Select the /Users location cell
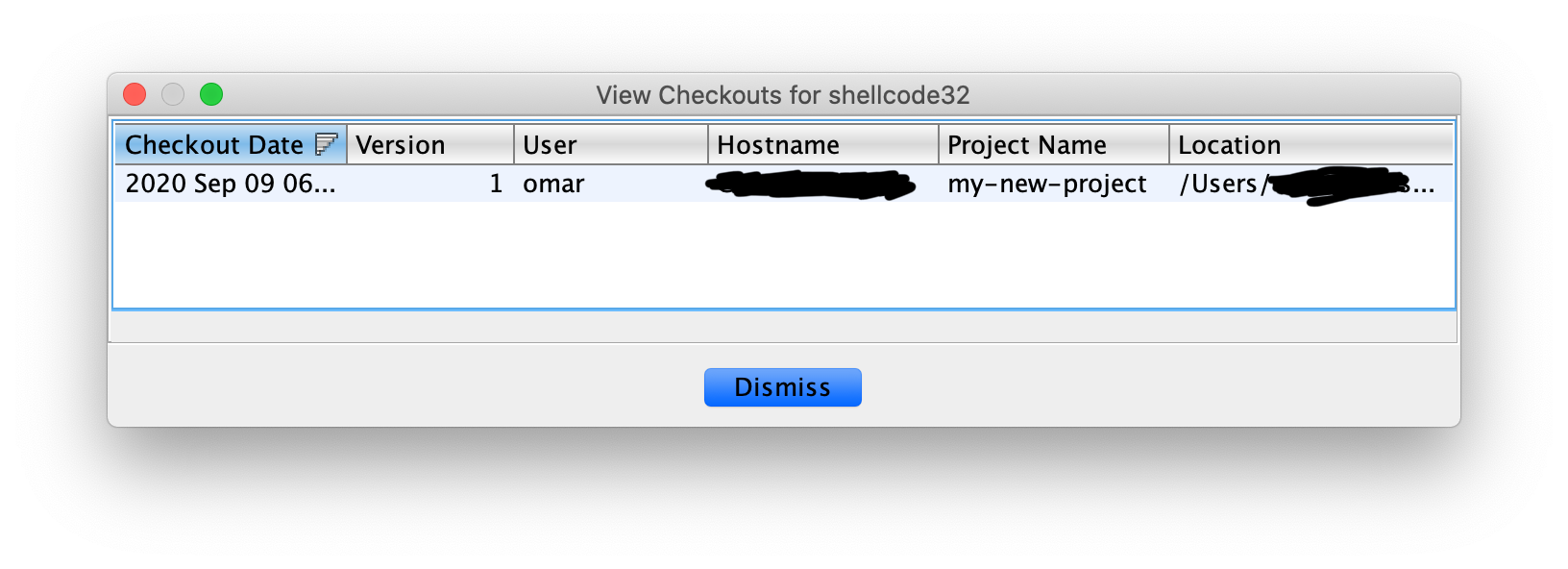1568x569 pixels. pyautogui.click(x=1311, y=184)
